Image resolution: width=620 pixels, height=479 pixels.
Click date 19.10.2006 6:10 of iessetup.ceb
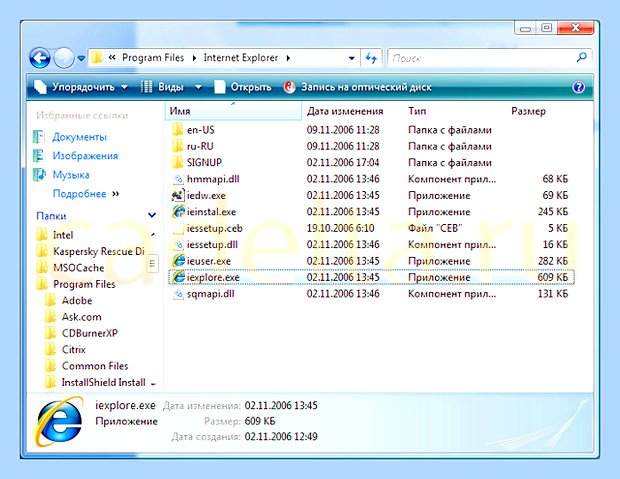tap(340, 228)
